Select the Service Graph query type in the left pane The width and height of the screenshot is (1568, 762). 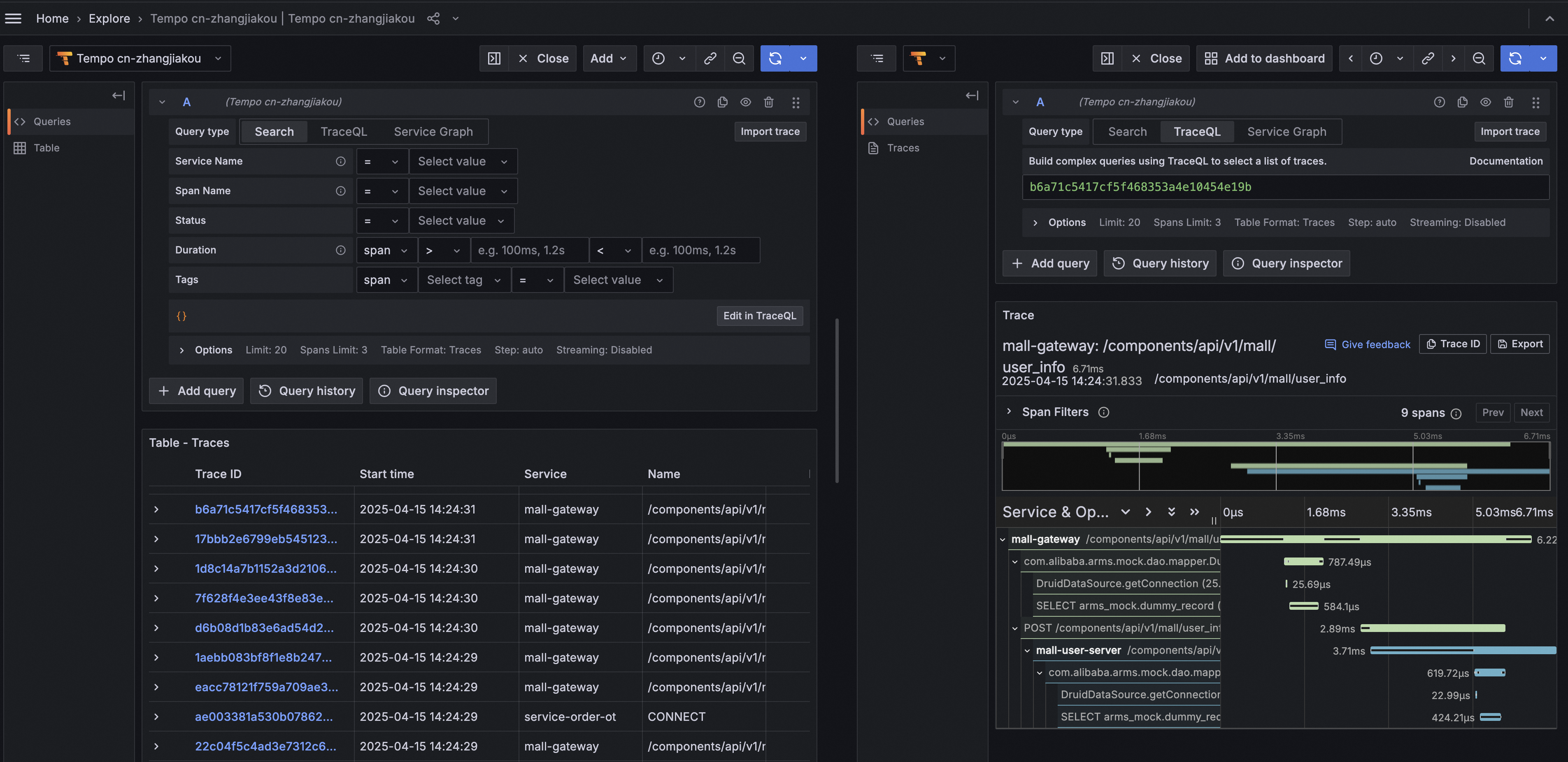tap(433, 132)
